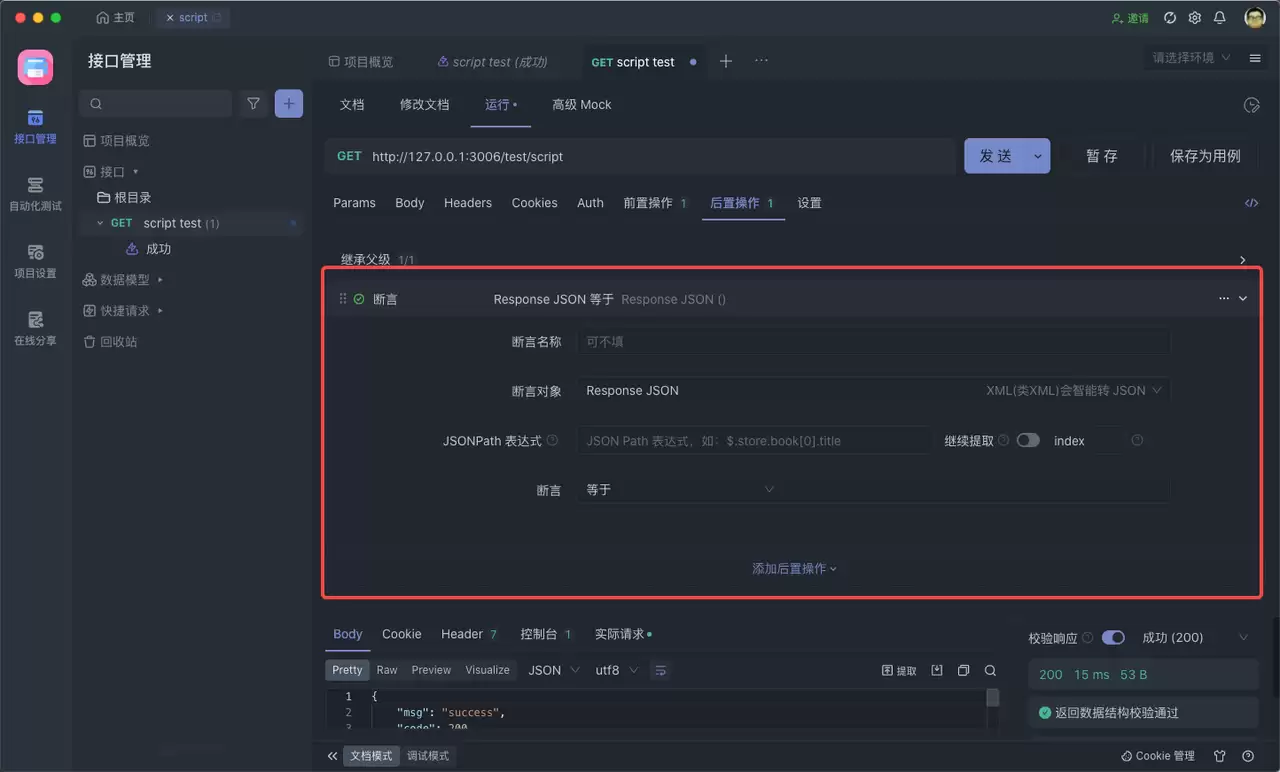Switch to the 修改文档 tab

[x=425, y=104]
